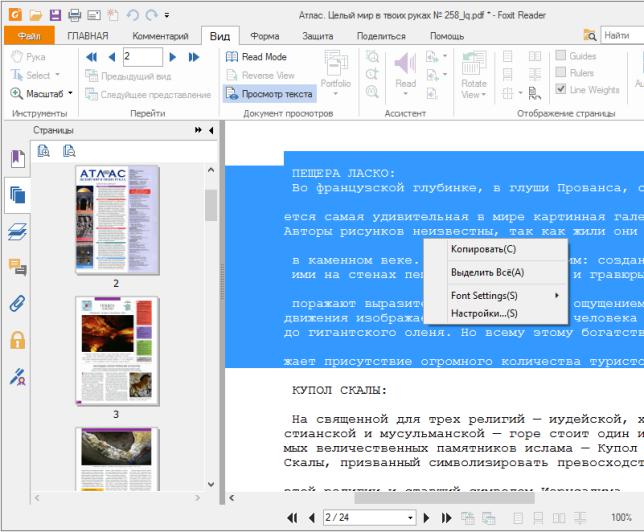The image size is (644, 532).
Task: Switch to the Поделиться tab
Action: (381, 36)
